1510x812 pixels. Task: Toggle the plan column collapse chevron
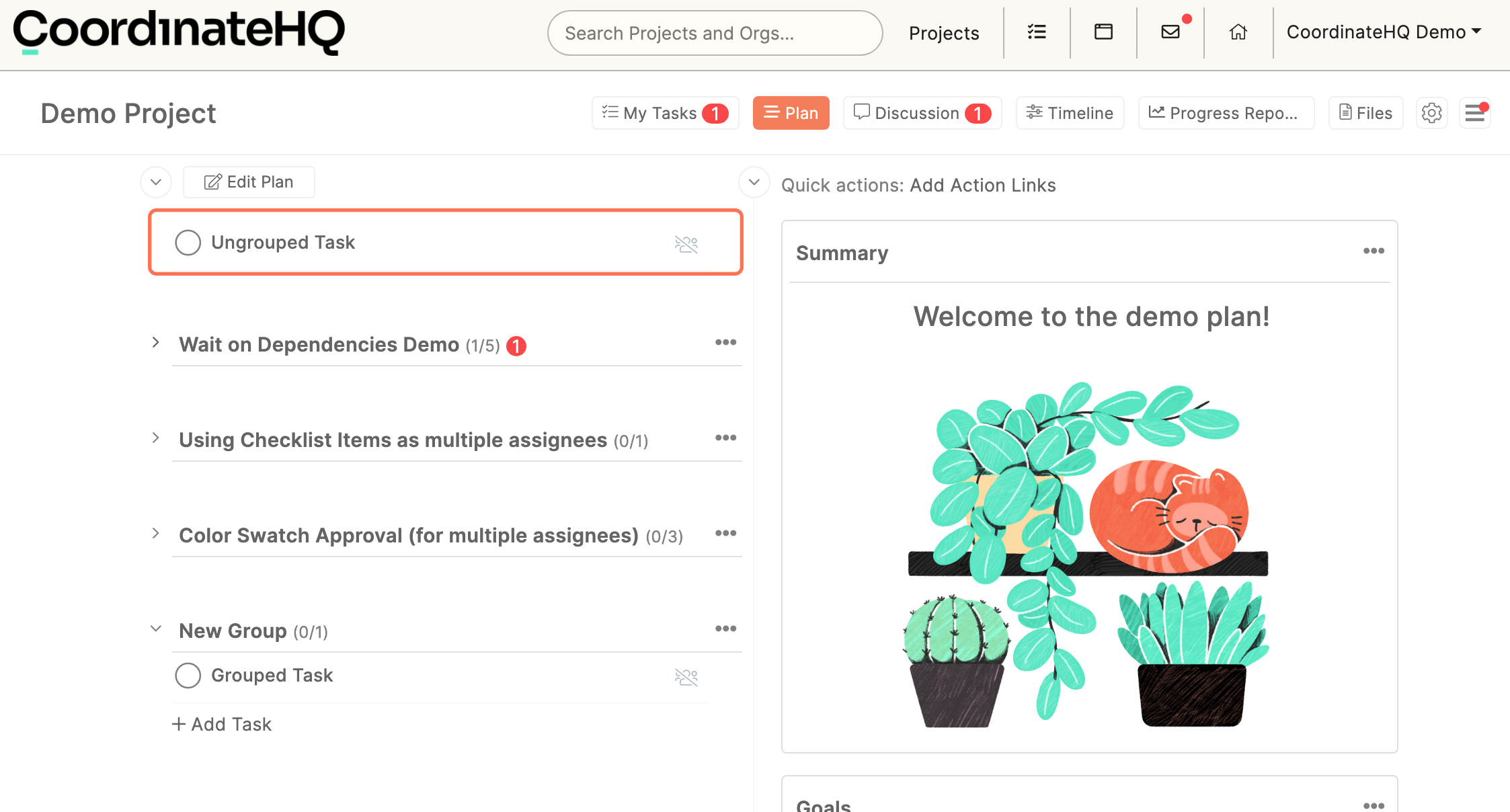(x=156, y=182)
